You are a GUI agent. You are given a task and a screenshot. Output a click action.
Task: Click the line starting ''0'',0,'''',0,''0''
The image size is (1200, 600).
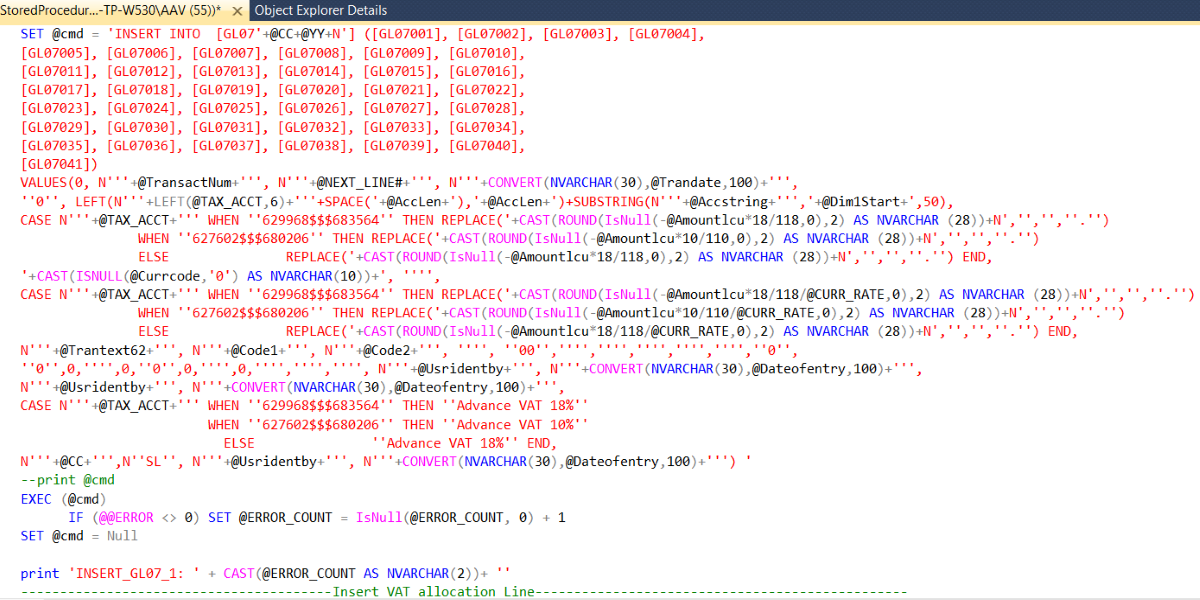pos(470,369)
